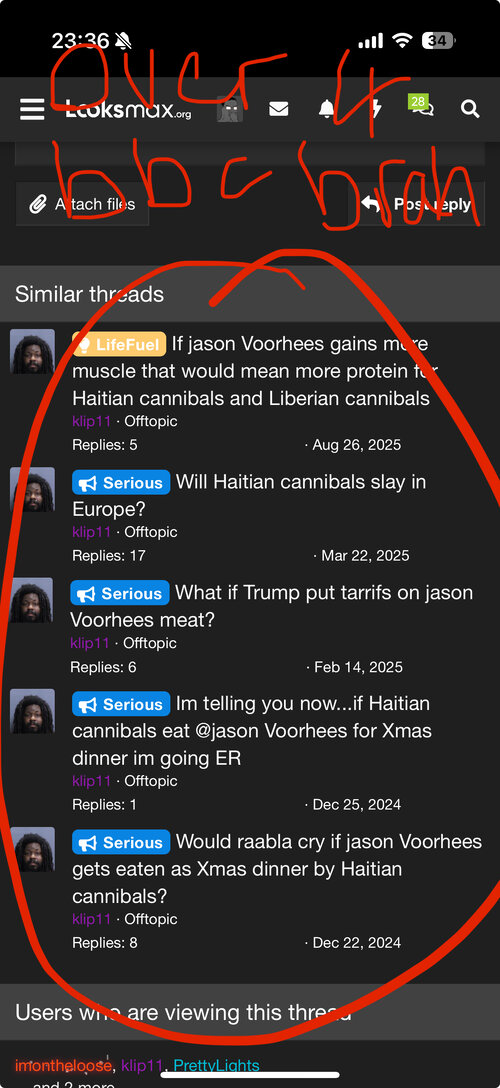Open PrettyLights user profile
Screen dimensions: 500x1088
point(216,1066)
